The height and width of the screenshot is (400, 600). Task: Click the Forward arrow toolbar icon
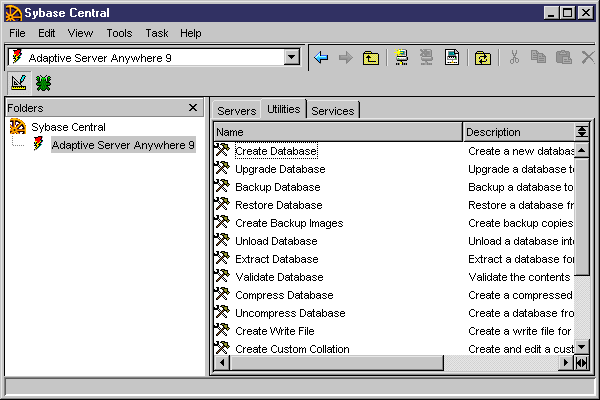346,58
